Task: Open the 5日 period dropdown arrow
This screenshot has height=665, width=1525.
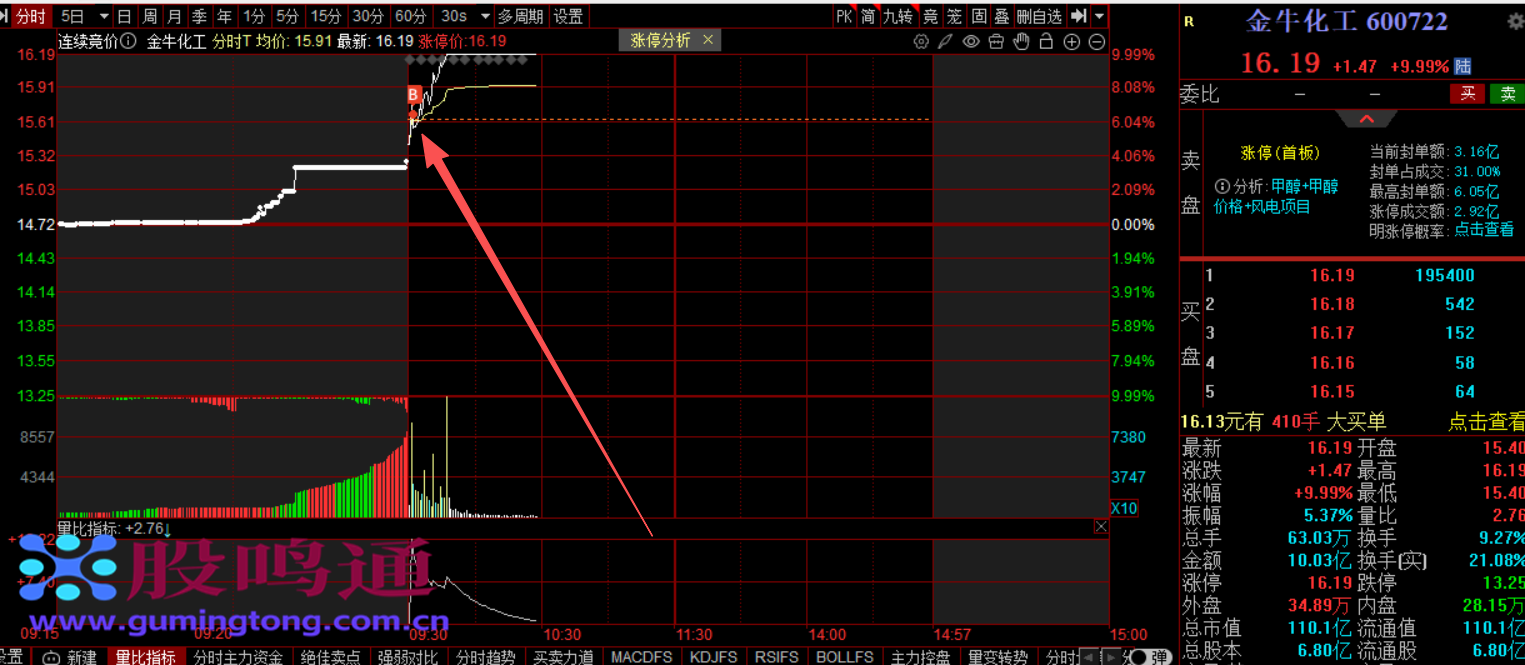Action: tap(103, 16)
